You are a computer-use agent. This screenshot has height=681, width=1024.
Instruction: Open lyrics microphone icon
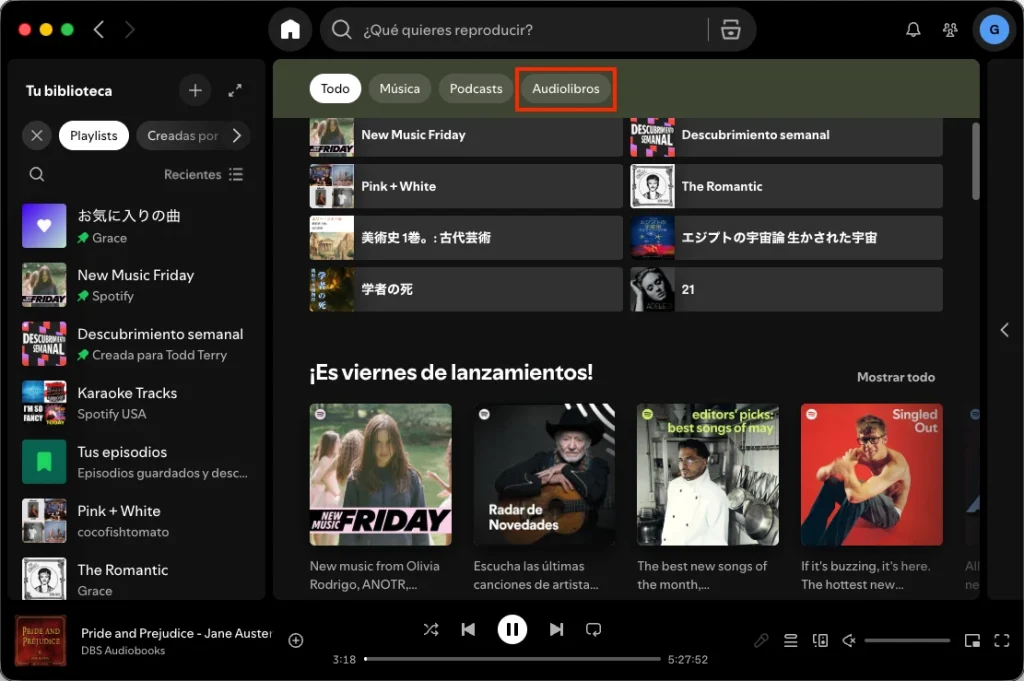click(x=761, y=641)
